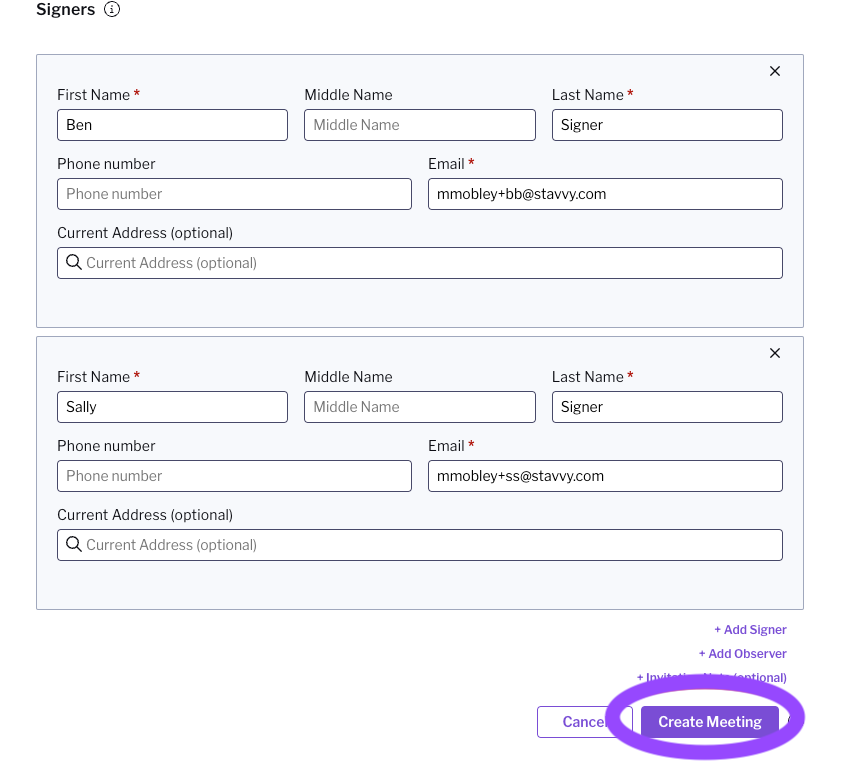Click the Create Meeting button
Image resolution: width=857 pixels, height=770 pixels.
[709, 722]
